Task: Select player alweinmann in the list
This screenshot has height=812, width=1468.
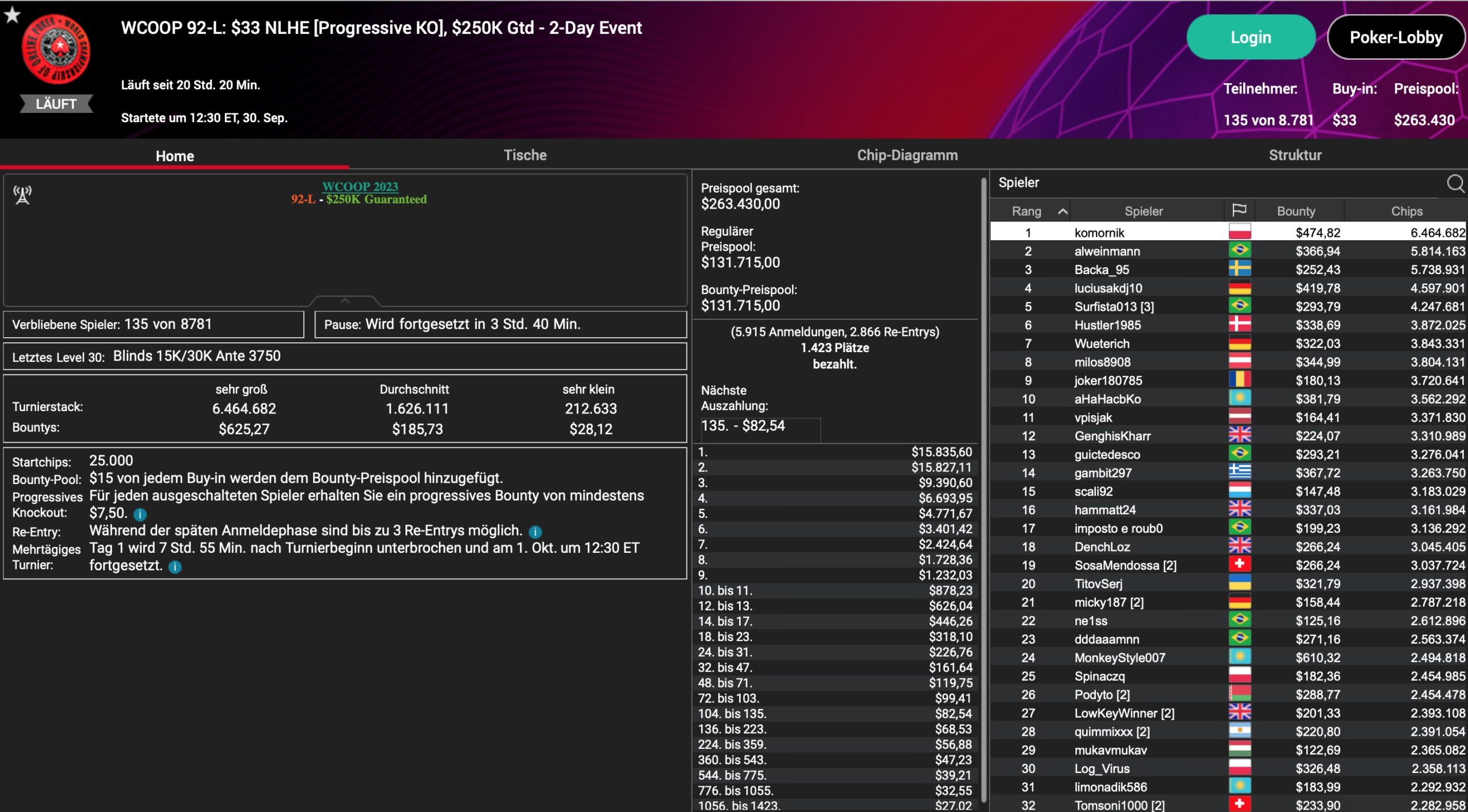Action: click(x=1107, y=251)
